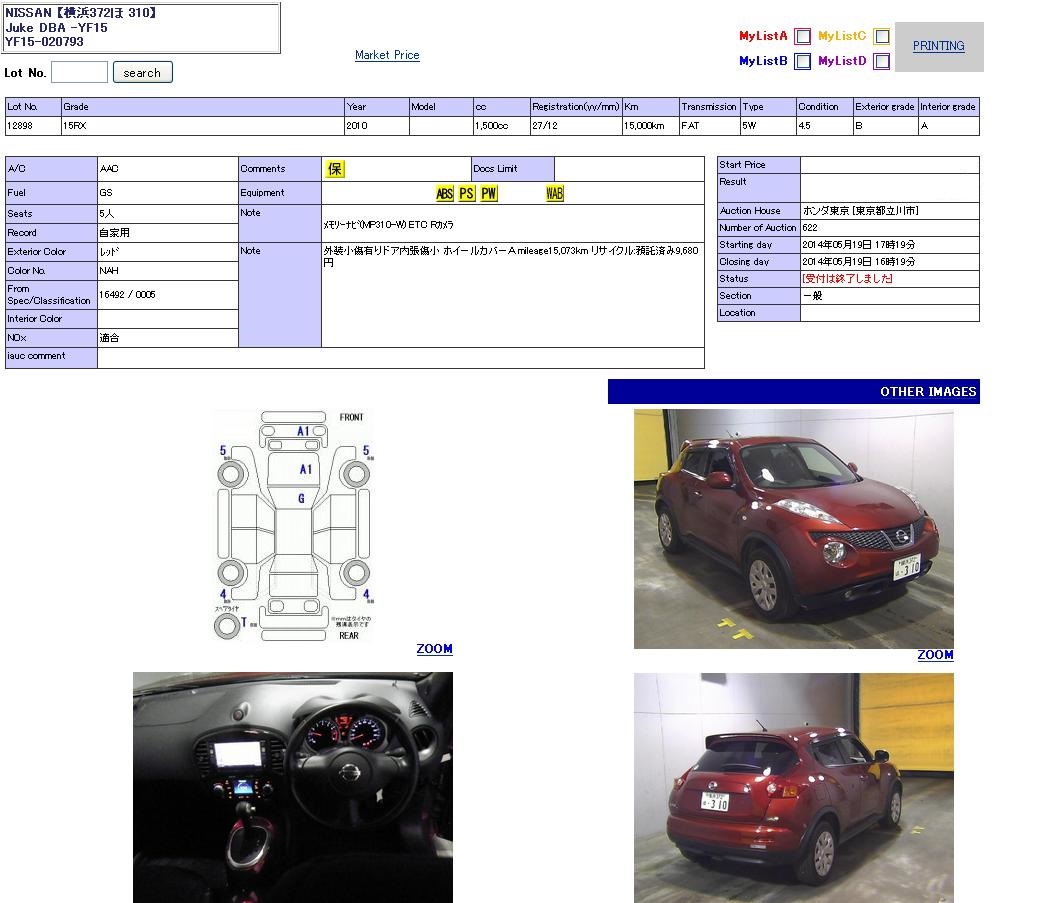This screenshot has width=1052, height=903.
Task: Click the ABS equipment icon
Action: coord(444,194)
